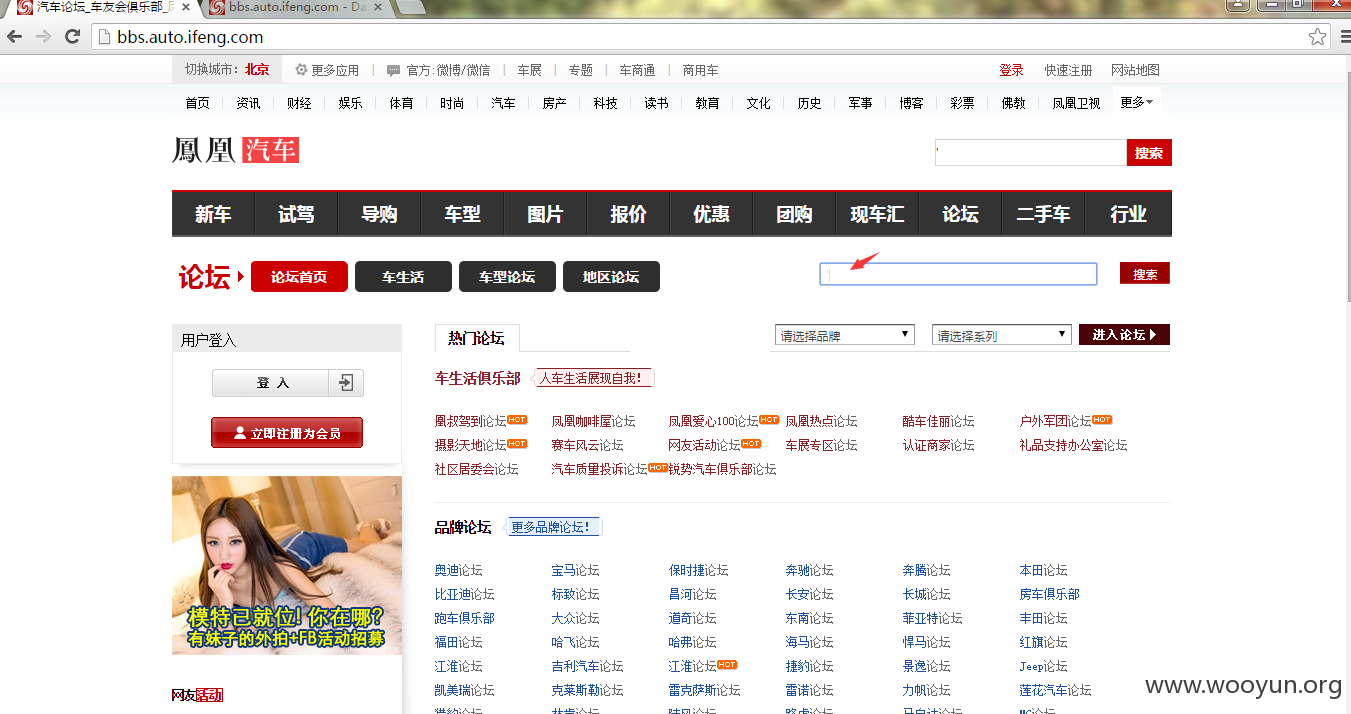
Task: Click the forum 搜索 dark red button
Action: tap(1145, 274)
